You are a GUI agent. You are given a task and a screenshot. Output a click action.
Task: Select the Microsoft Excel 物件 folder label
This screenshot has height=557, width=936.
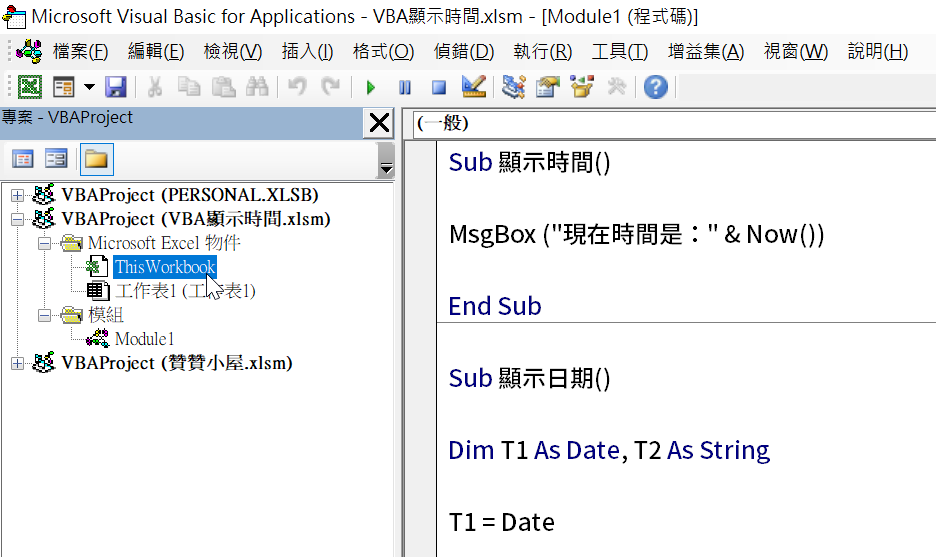164,243
